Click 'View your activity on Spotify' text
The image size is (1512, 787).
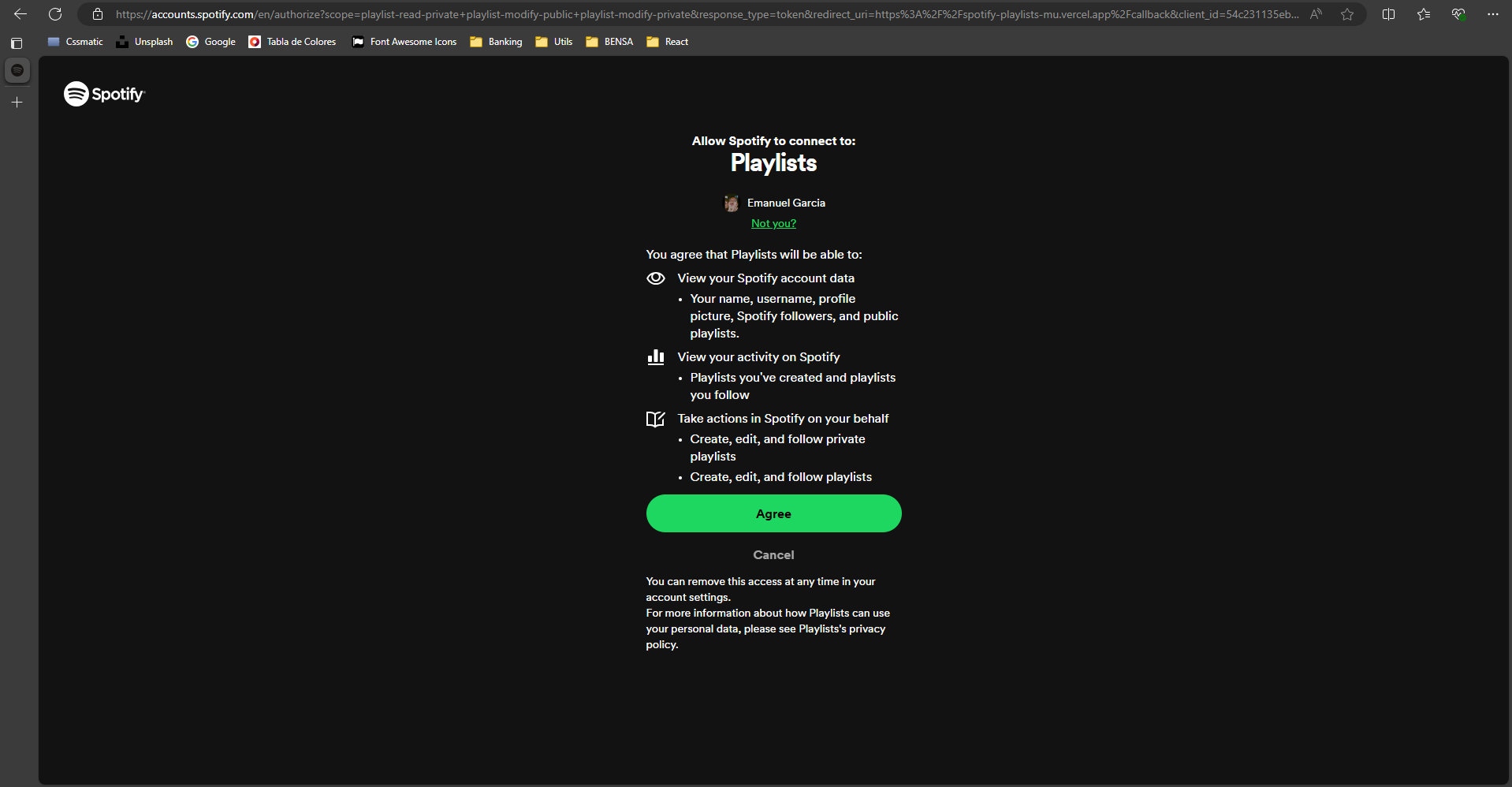(758, 357)
